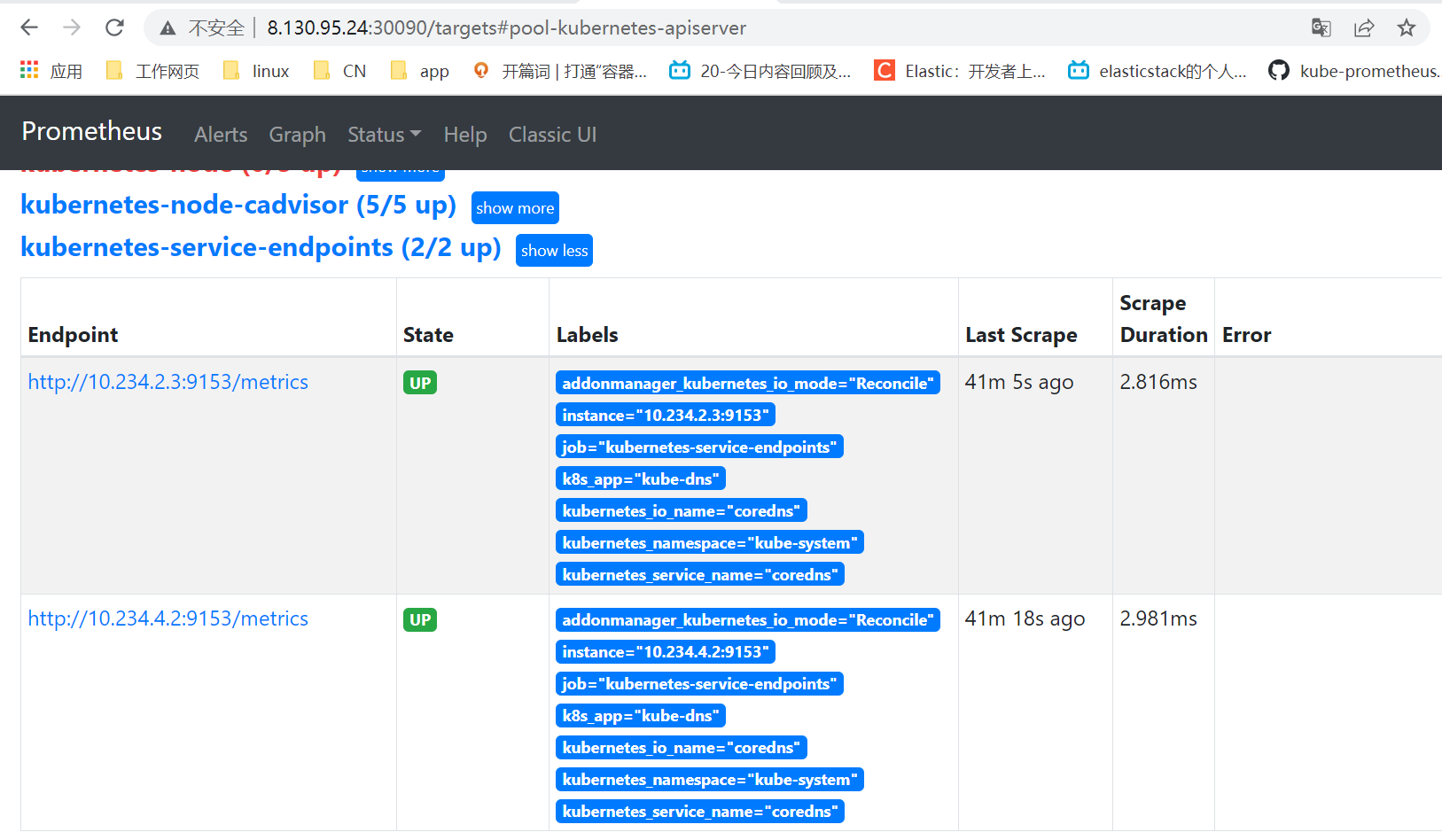The image size is (1442, 840).
Task: Open the apps grid shortcut
Action: [51, 71]
